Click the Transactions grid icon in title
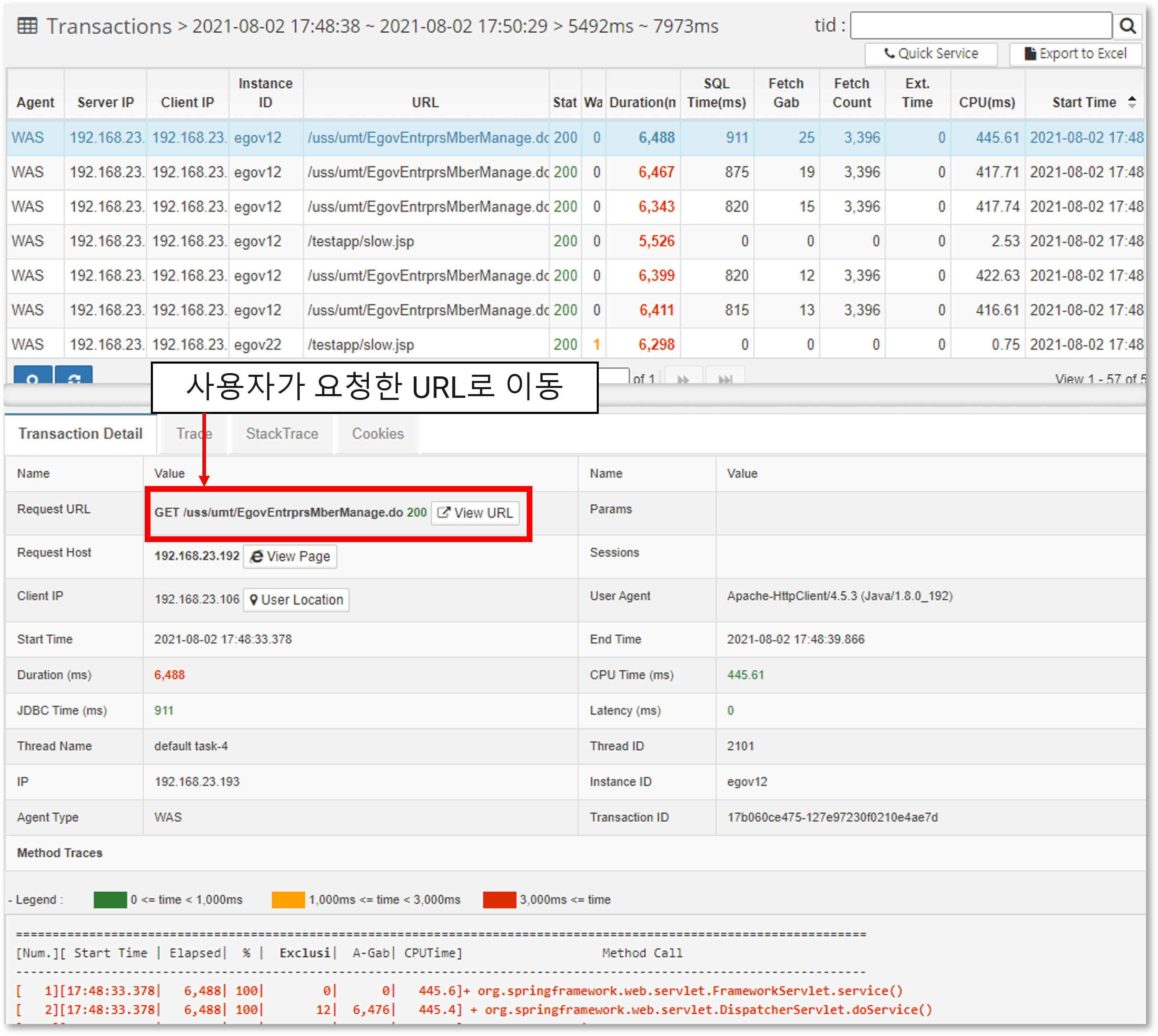Image resolution: width=1158 pixels, height=1036 pixels. coord(27,26)
